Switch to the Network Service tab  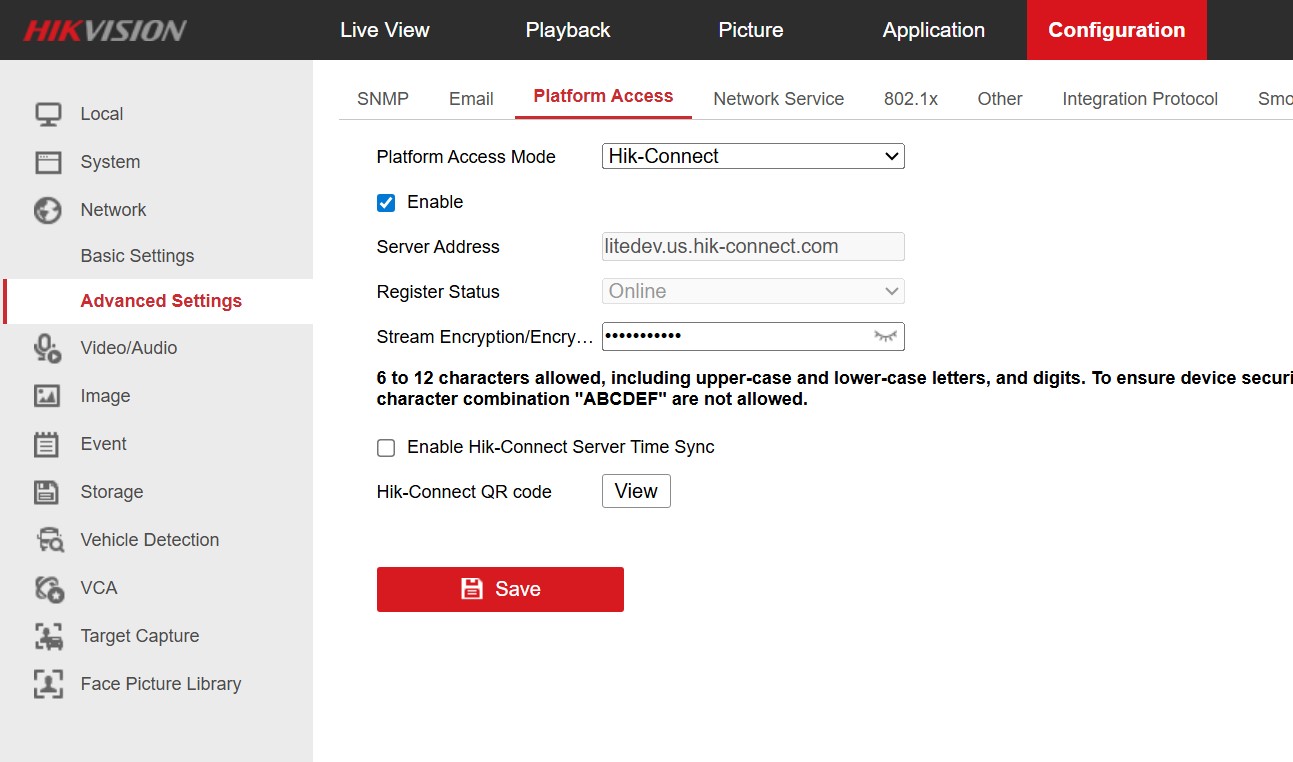(778, 99)
